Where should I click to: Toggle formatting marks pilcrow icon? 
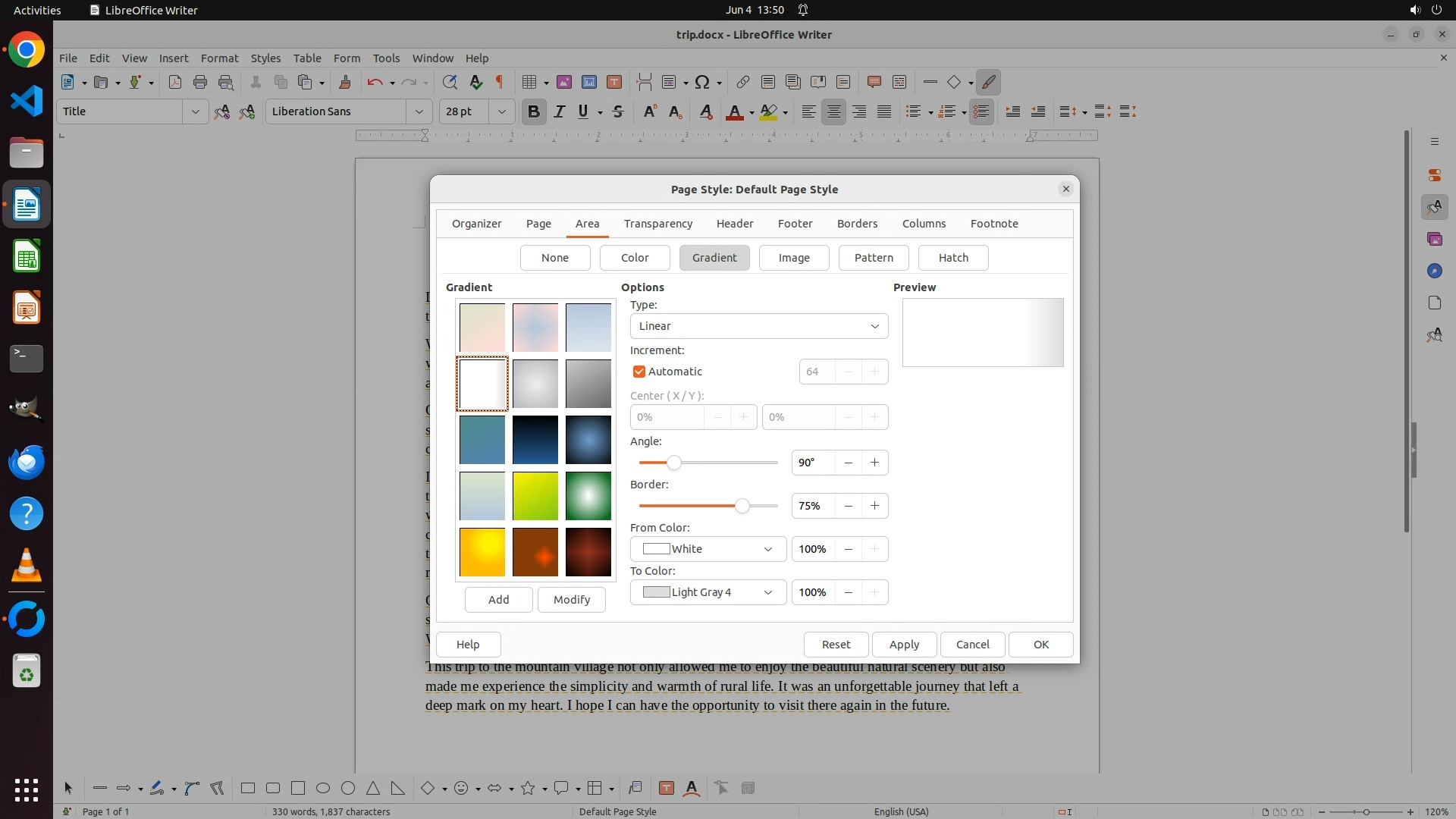click(x=500, y=83)
